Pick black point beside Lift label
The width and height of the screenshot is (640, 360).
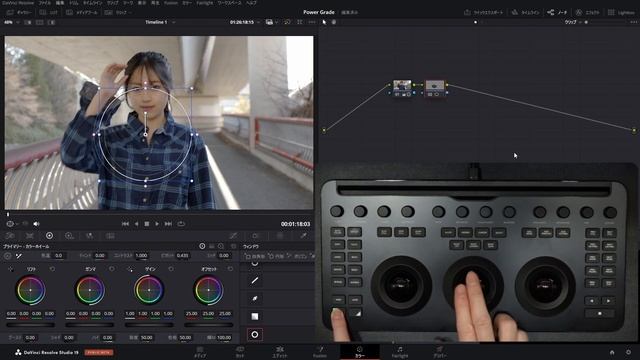click(11, 269)
